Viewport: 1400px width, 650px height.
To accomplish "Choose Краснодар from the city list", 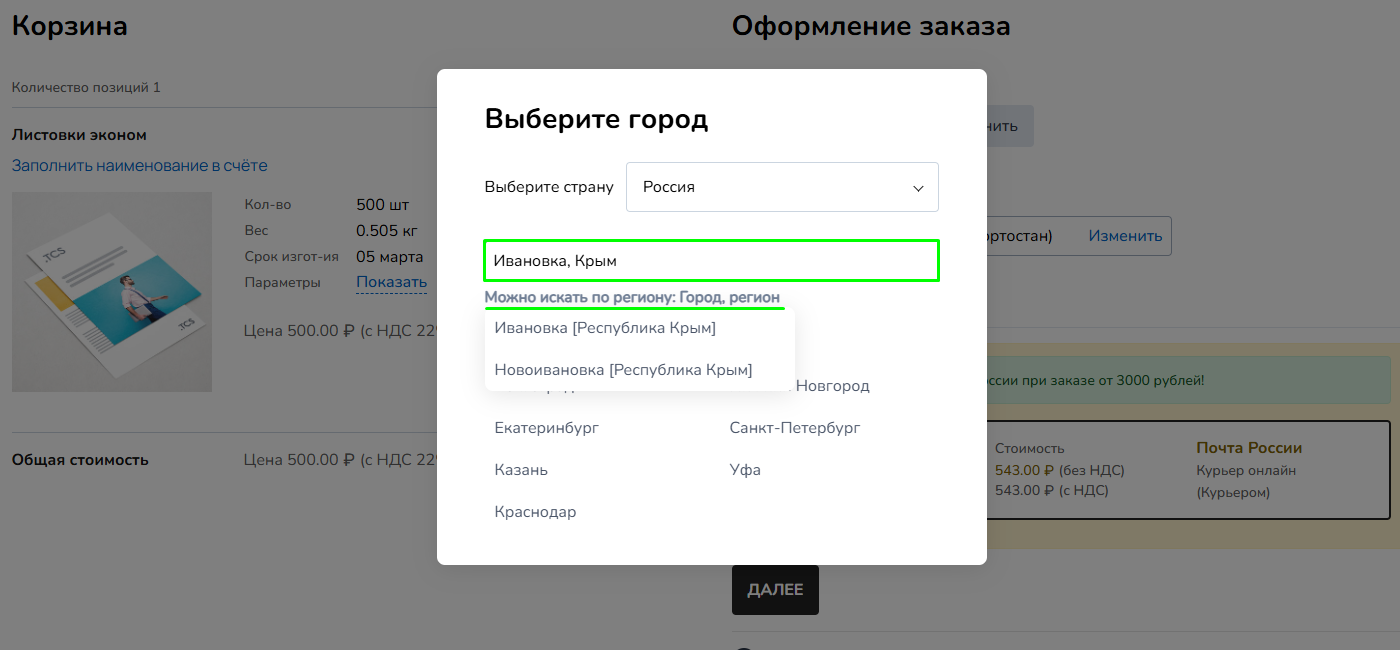I will pyautogui.click(x=534, y=511).
